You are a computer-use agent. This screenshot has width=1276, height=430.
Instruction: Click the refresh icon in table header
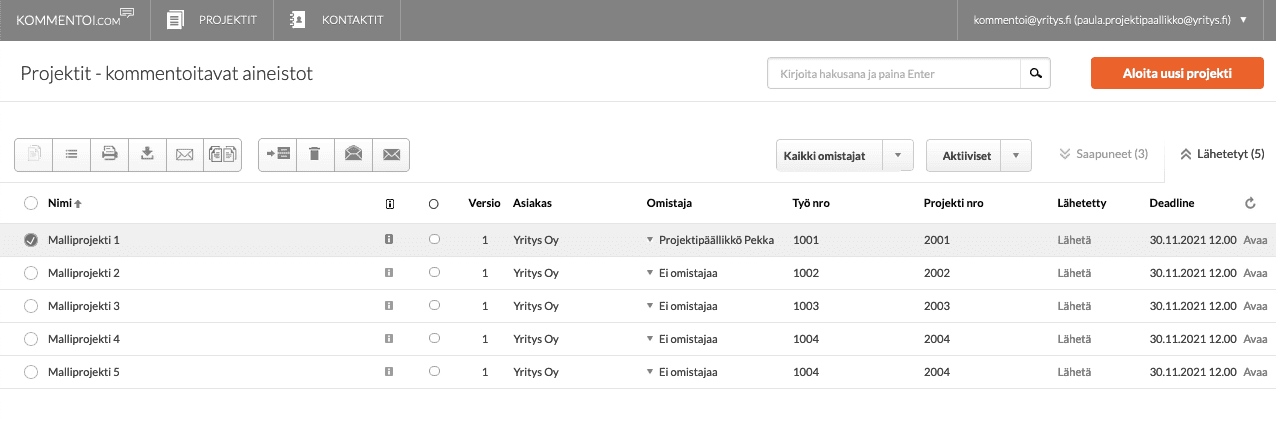point(1250,203)
